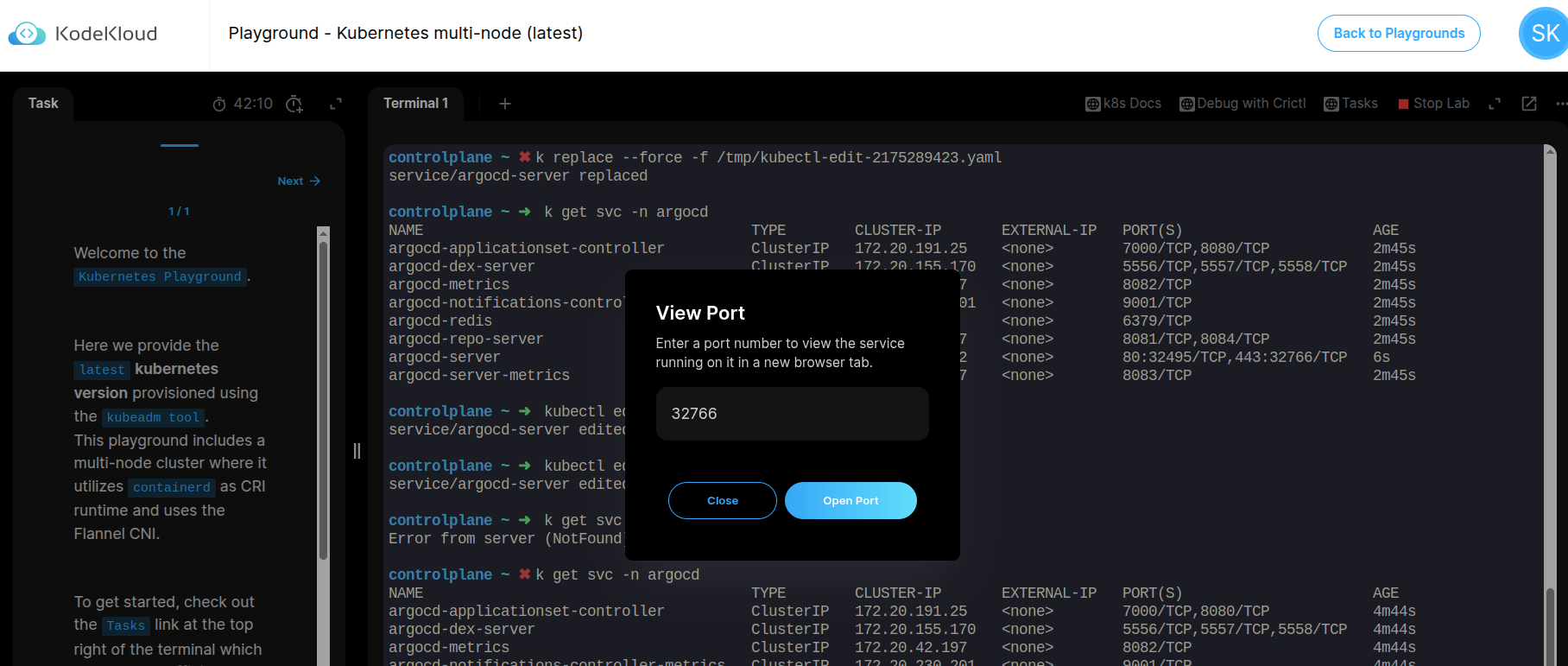Viewport: 1568px width, 666px height.
Task: Click '8081/TCP,8084/TCP' ports entry
Action: [1196, 339]
